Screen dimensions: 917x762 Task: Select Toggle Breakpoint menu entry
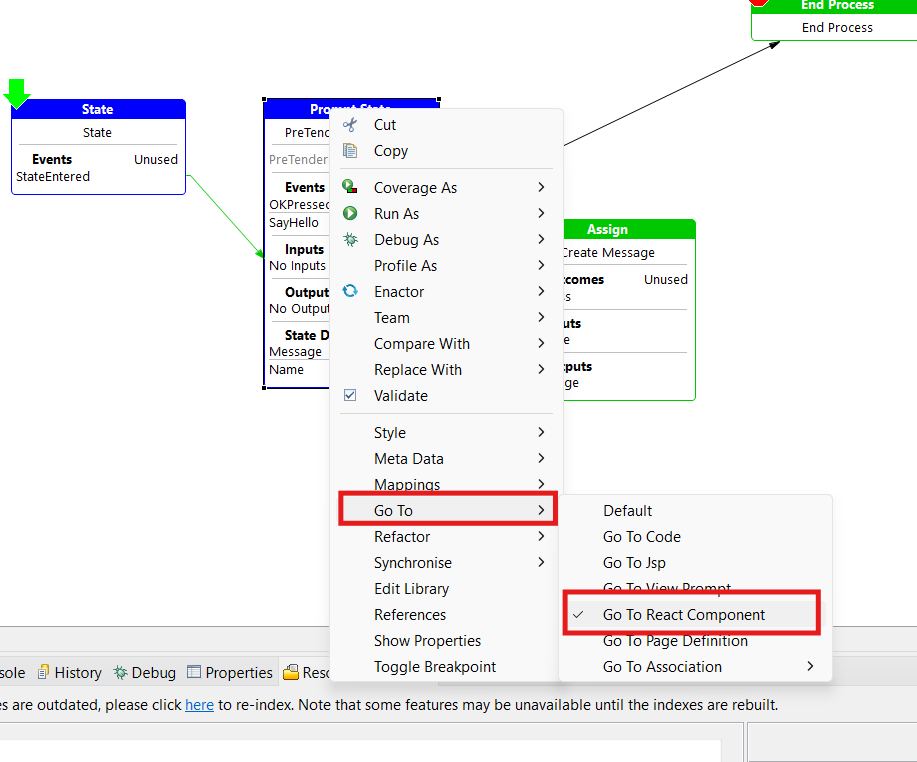pos(446,667)
